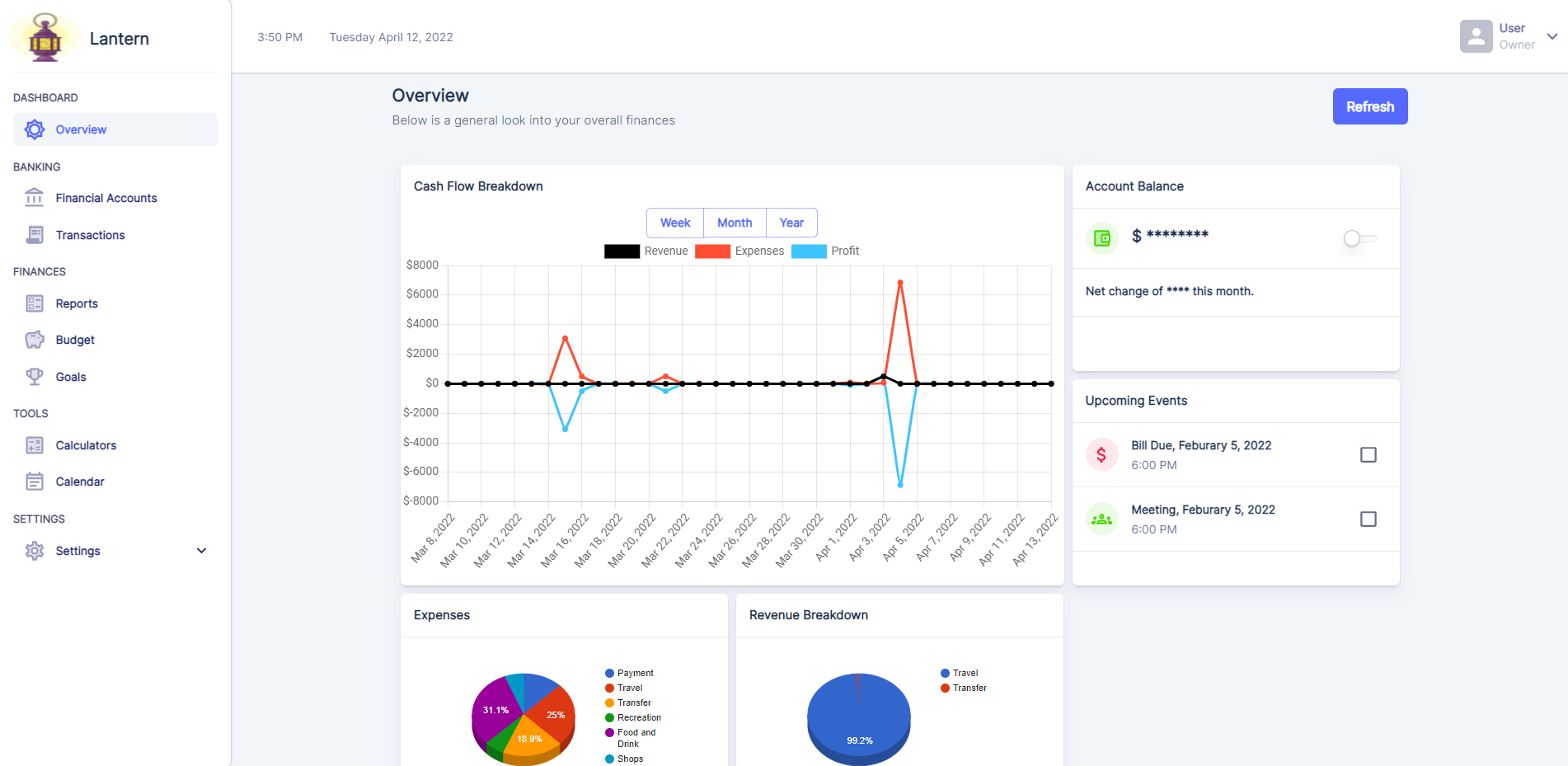Click the Reports icon in sidebar
Screen dimensions: 1568x766
(35, 303)
